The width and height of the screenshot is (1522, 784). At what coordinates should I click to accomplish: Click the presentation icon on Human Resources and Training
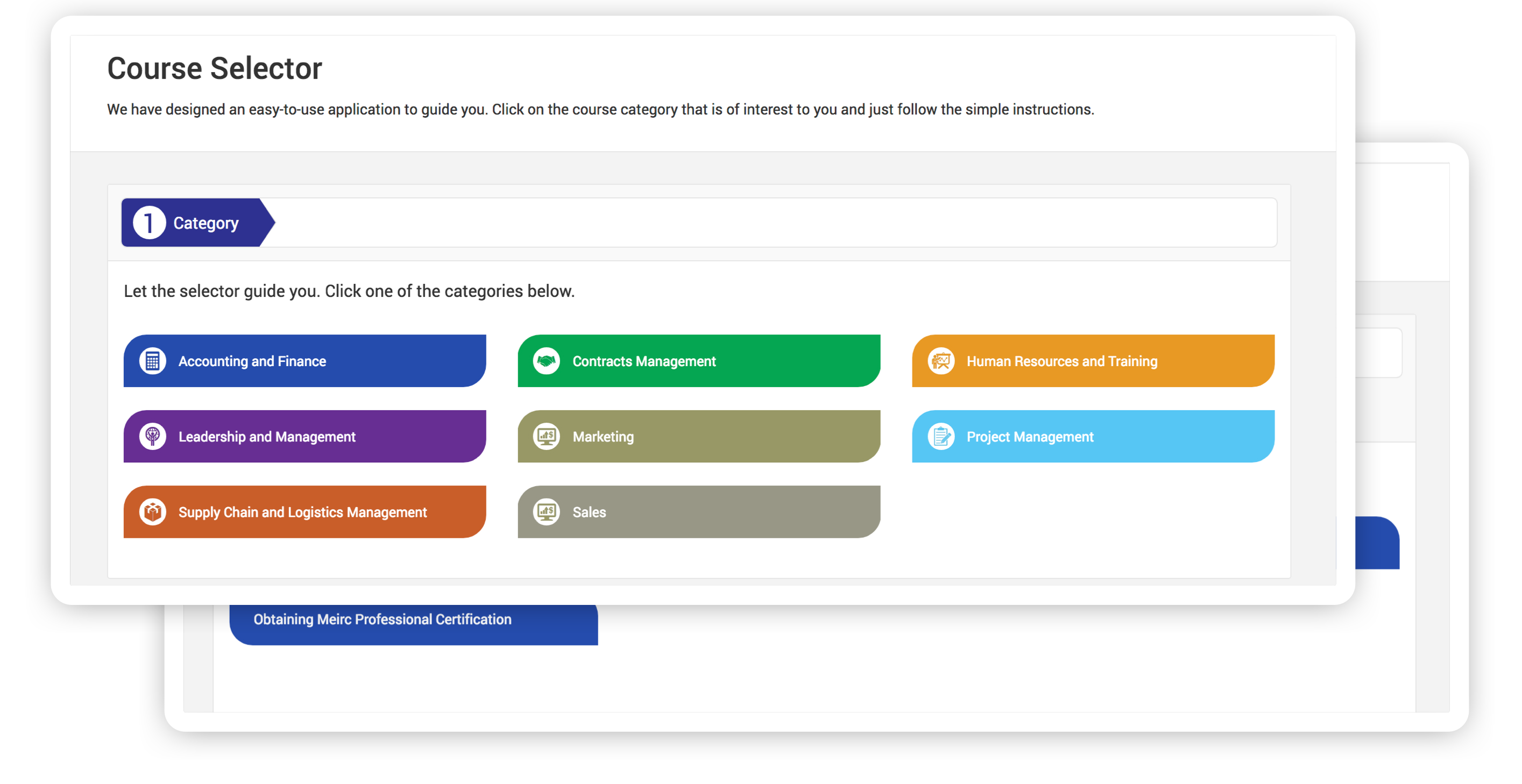(x=941, y=361)
